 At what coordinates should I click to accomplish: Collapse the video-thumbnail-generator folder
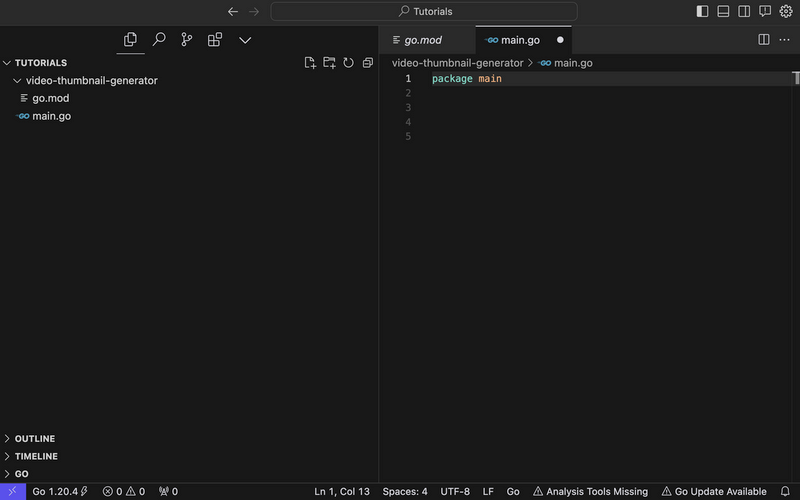click(91, 80)
